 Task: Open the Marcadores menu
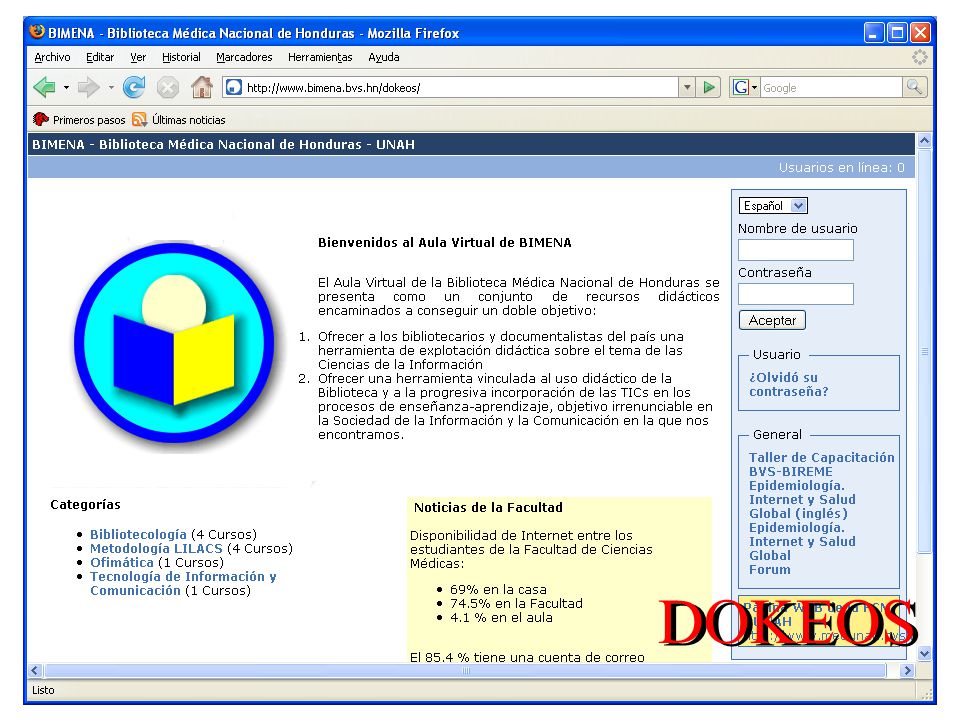pyautogui.click(x=244, y=57)
